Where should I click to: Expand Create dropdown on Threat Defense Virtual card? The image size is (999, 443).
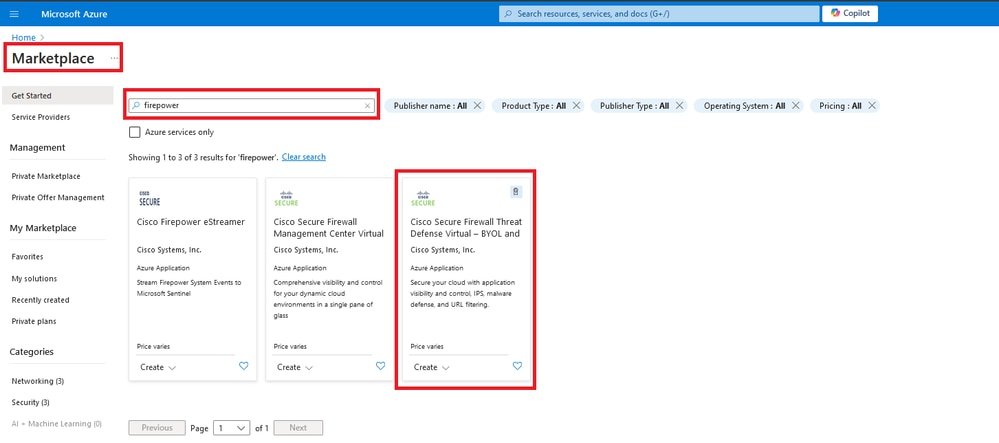tap(432, 367)
